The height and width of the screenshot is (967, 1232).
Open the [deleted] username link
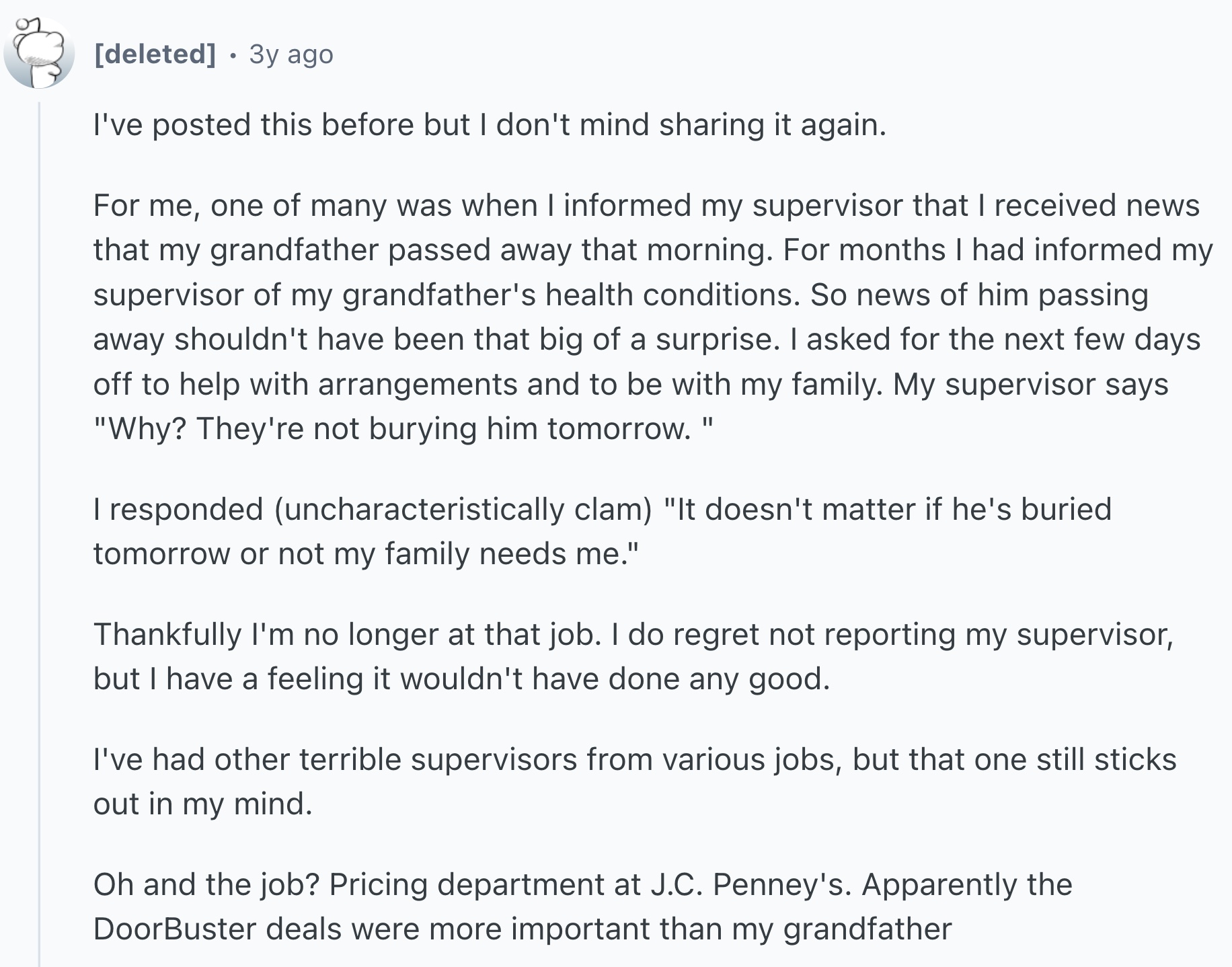(155, 54)
